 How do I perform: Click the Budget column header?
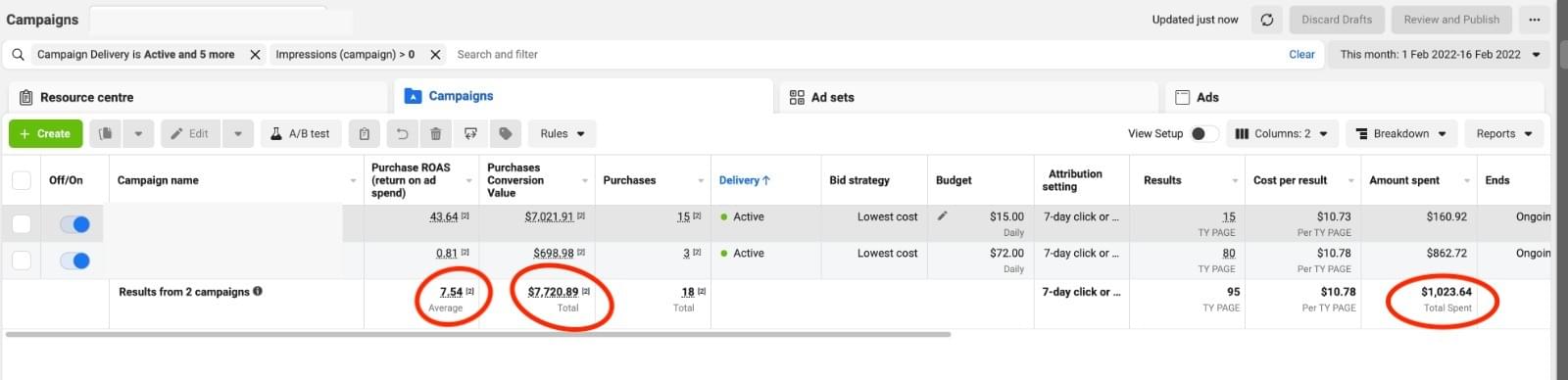tap(954, 180)
